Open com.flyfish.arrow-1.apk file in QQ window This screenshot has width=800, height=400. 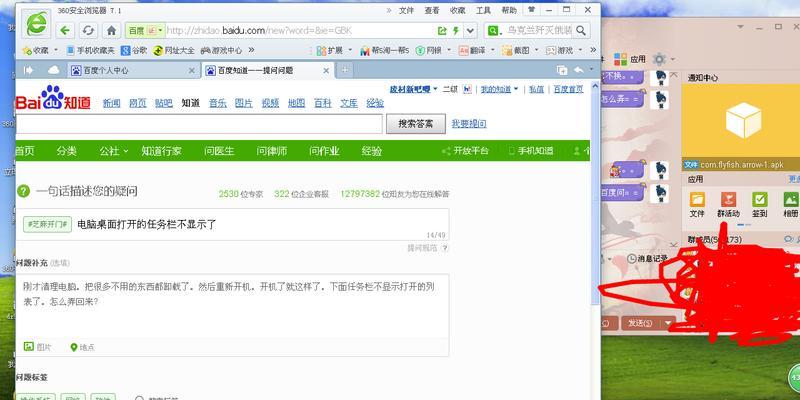[740, 164]
